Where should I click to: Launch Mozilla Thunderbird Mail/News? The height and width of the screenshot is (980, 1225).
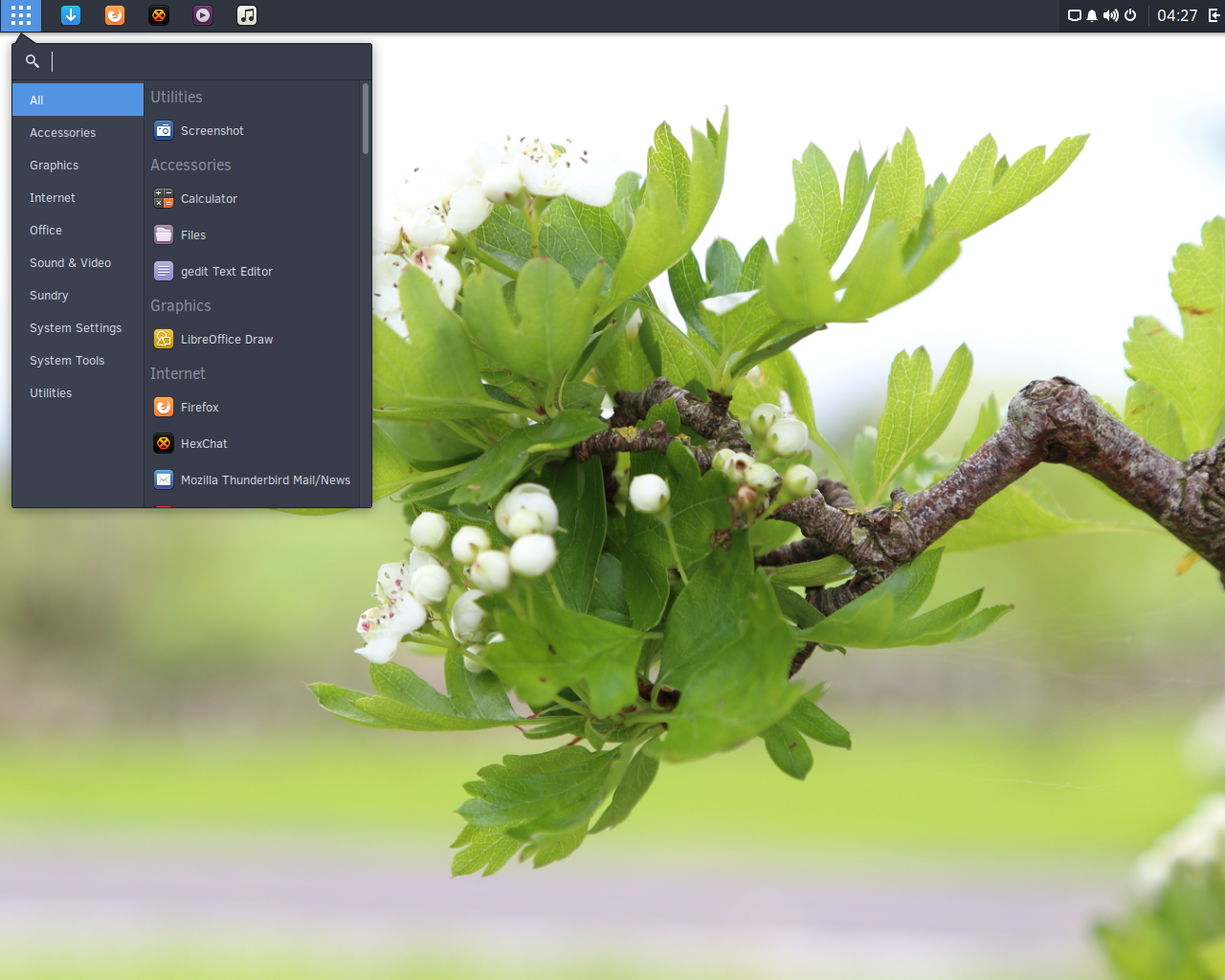click(253, 480)
